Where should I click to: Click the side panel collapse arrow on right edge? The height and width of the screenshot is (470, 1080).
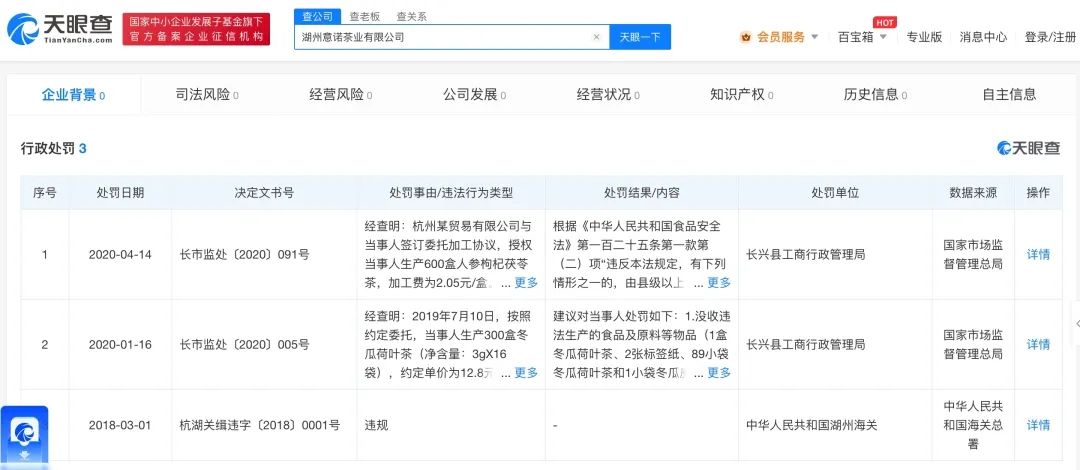(x=1075, y=325)
